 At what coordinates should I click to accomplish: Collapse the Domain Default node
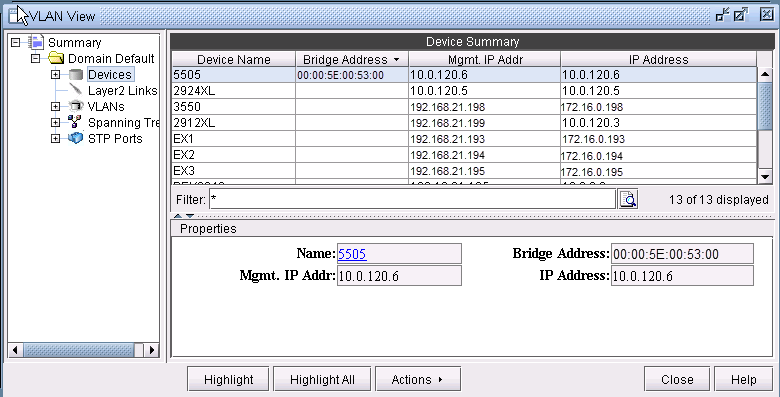(35, 59)
